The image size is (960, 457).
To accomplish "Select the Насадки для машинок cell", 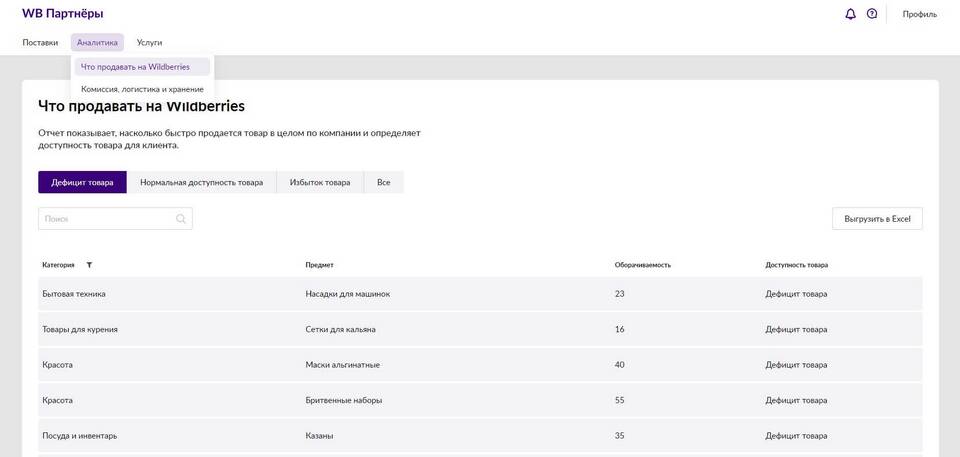I will 348,294.
